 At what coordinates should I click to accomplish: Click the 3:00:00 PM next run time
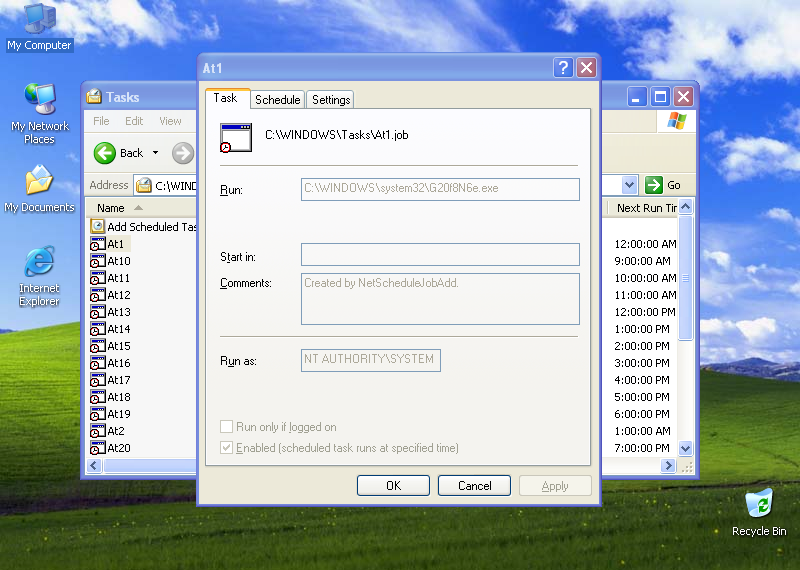(642, 363)
